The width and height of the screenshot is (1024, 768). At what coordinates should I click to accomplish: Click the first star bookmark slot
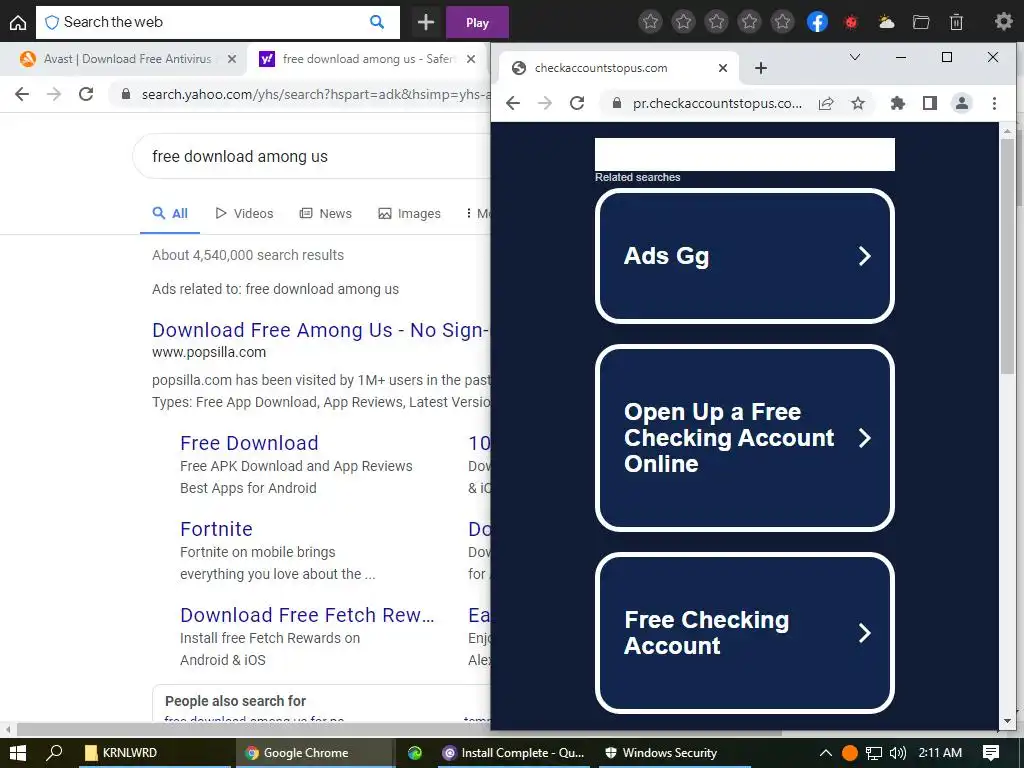(x=650, y=22)
